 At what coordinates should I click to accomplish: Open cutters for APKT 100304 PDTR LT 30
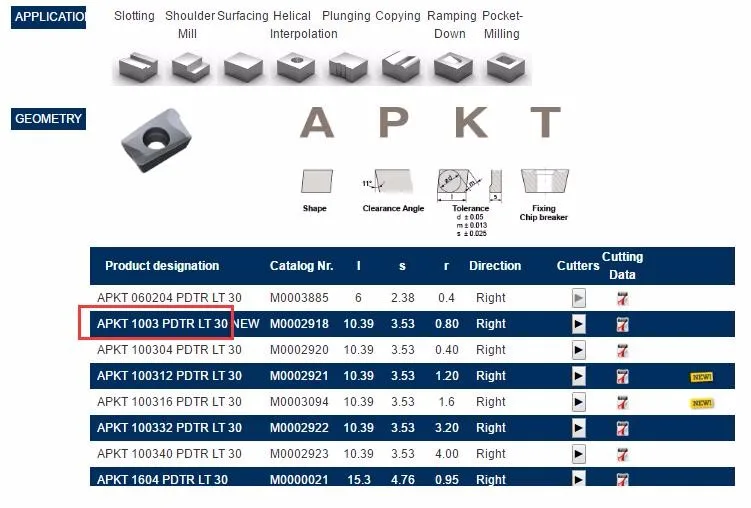[579, 350]
